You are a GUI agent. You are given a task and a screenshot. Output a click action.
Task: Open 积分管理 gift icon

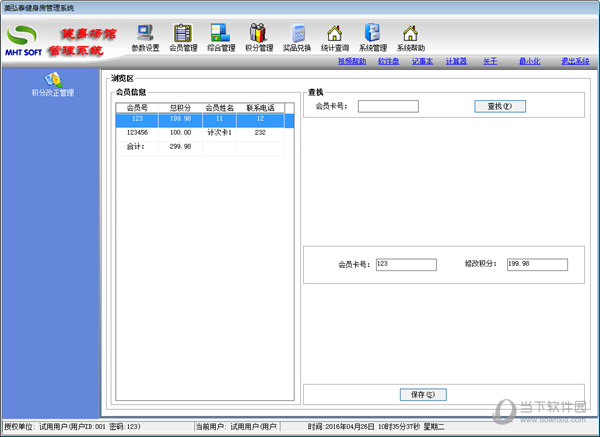click(x=259, y=38)
